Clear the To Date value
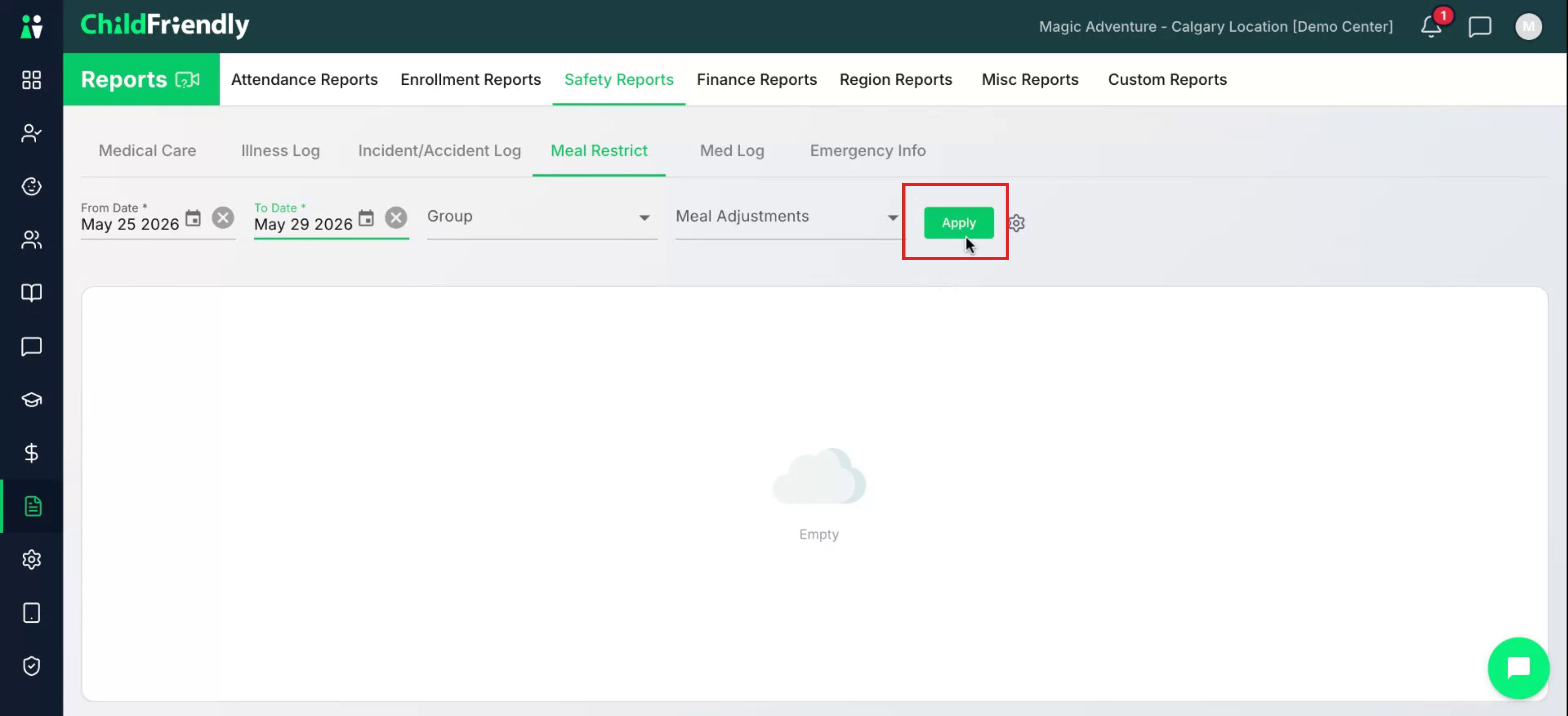 [396, 218]
